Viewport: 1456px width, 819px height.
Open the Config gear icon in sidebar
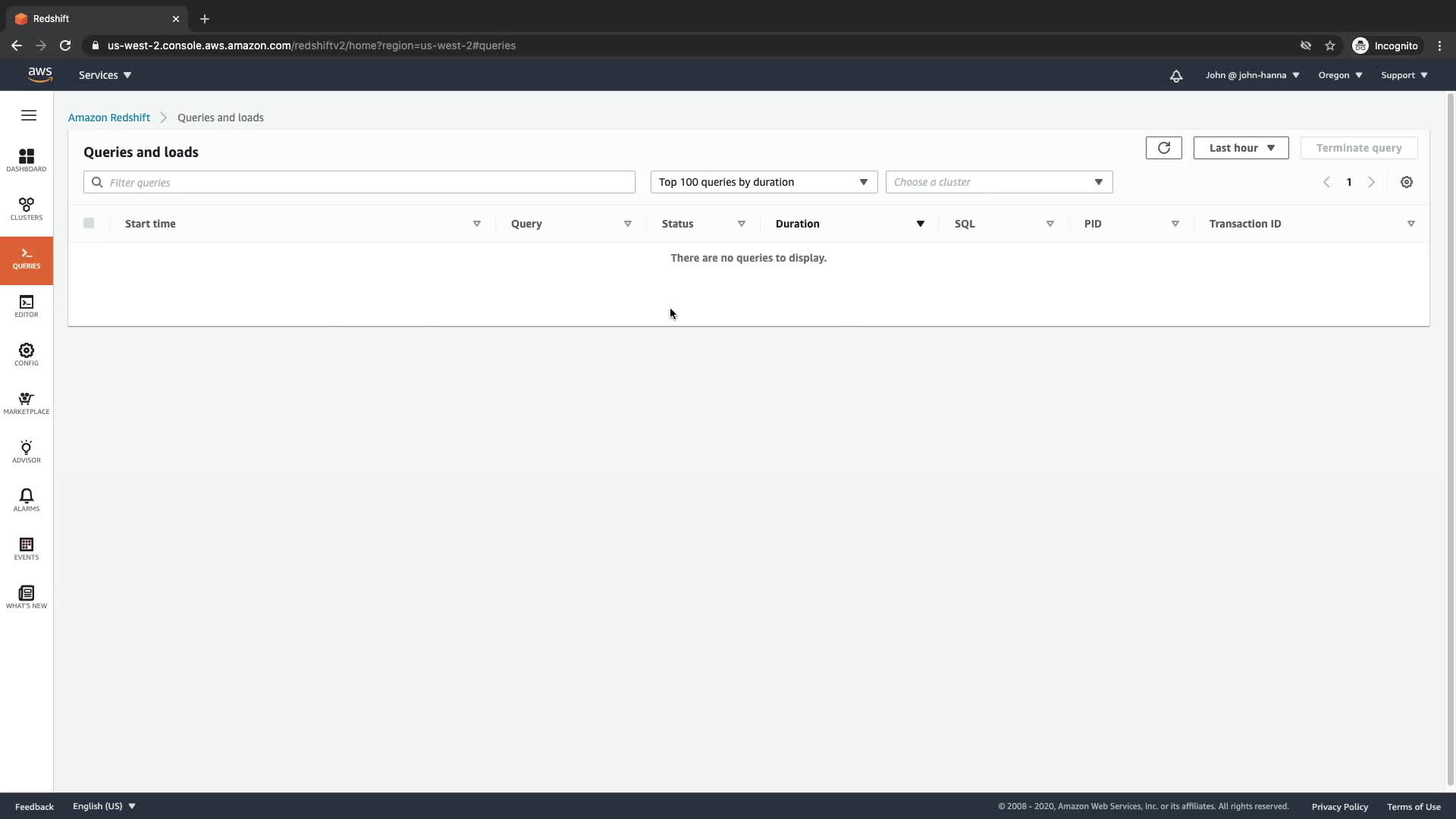pyautogui.click(x=27, y=355)
